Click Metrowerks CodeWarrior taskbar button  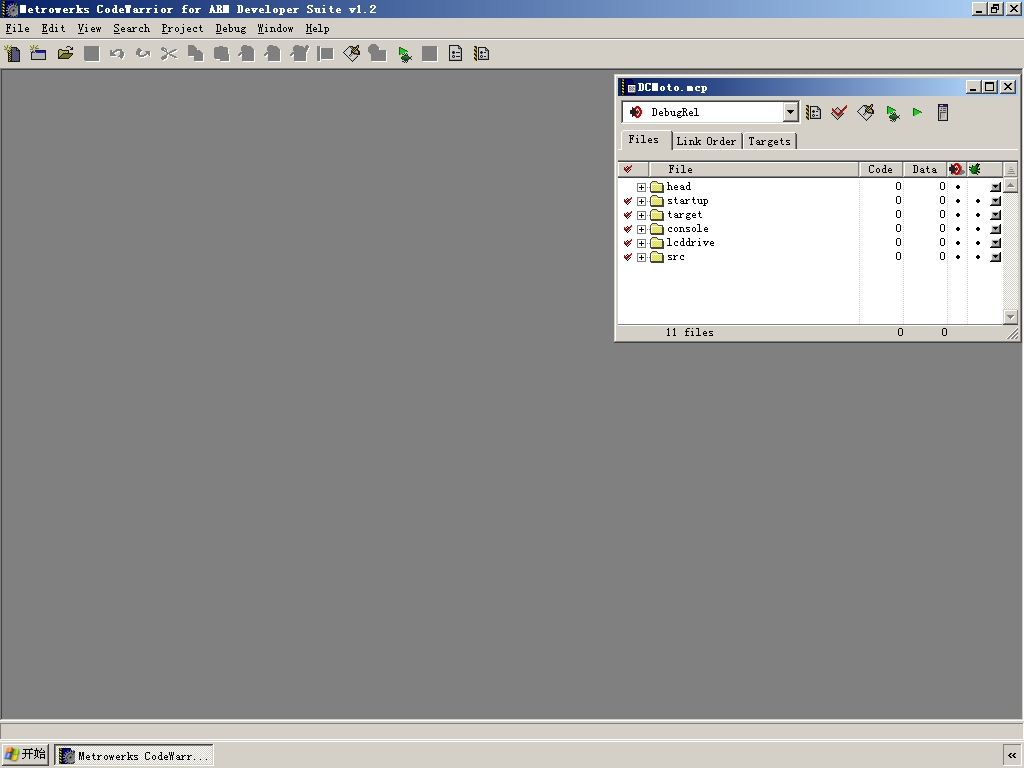(134, 756)
